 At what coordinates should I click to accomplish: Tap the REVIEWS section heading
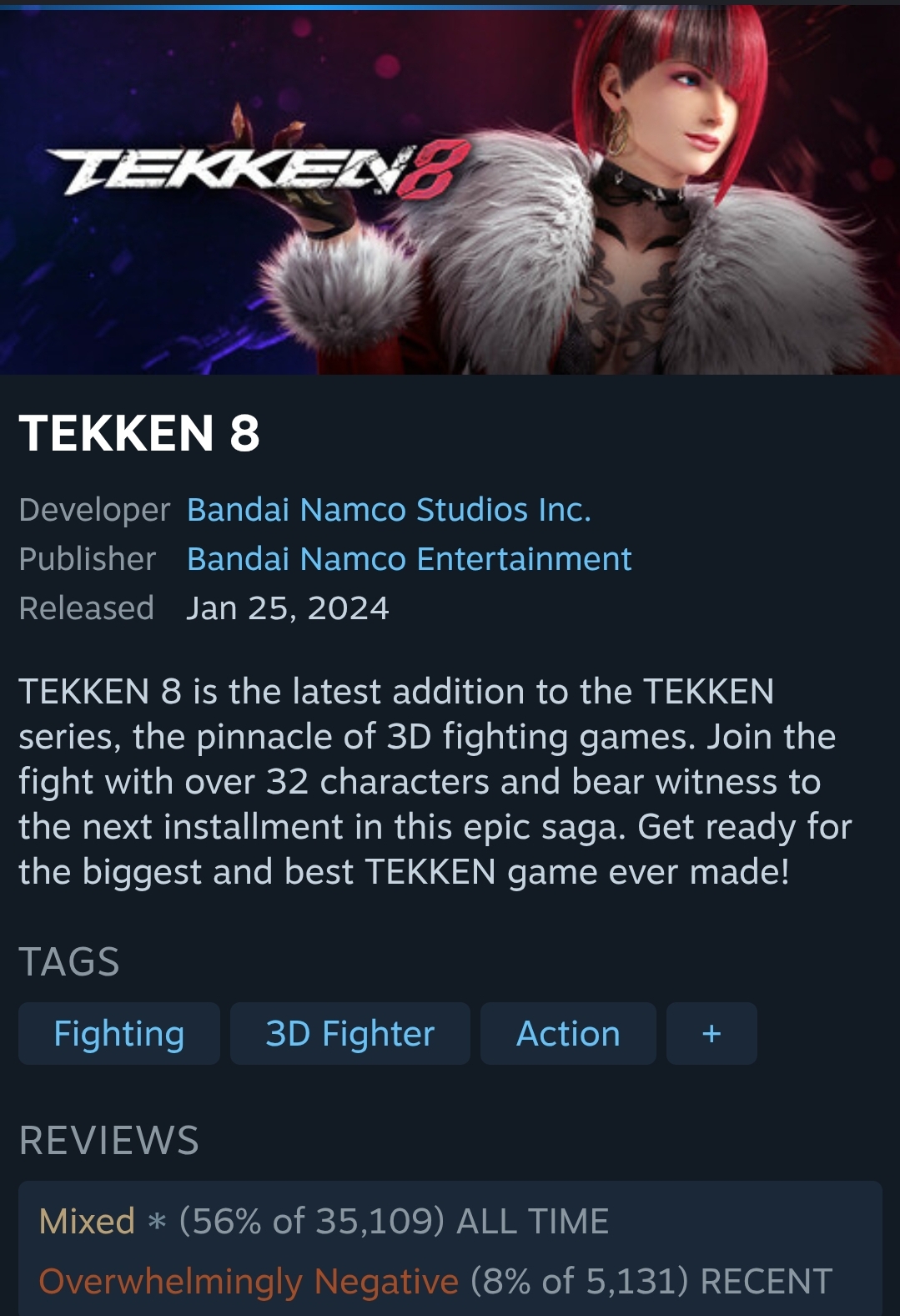109,1141
